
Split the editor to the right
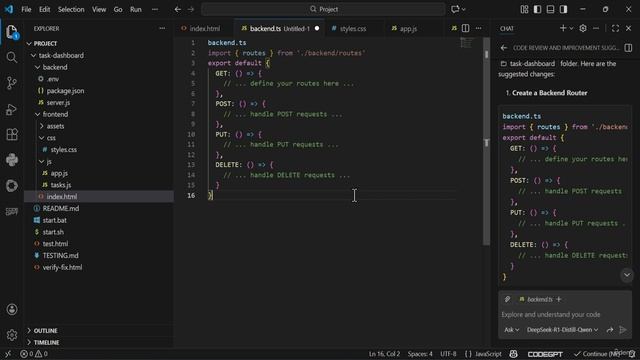[465, 28]
